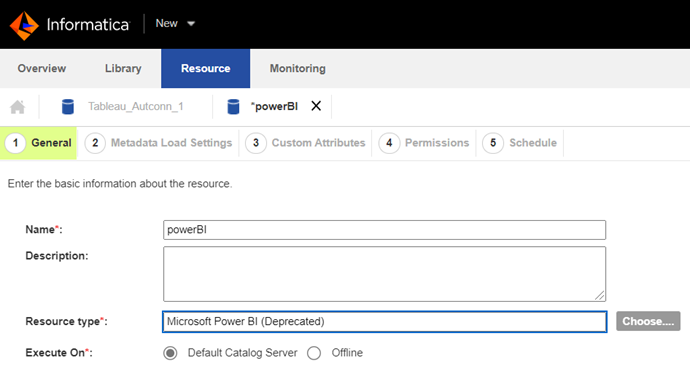This screenshot has height=371, width=690.
Task: Open the New dropdown menu
Action: [175, 23]
